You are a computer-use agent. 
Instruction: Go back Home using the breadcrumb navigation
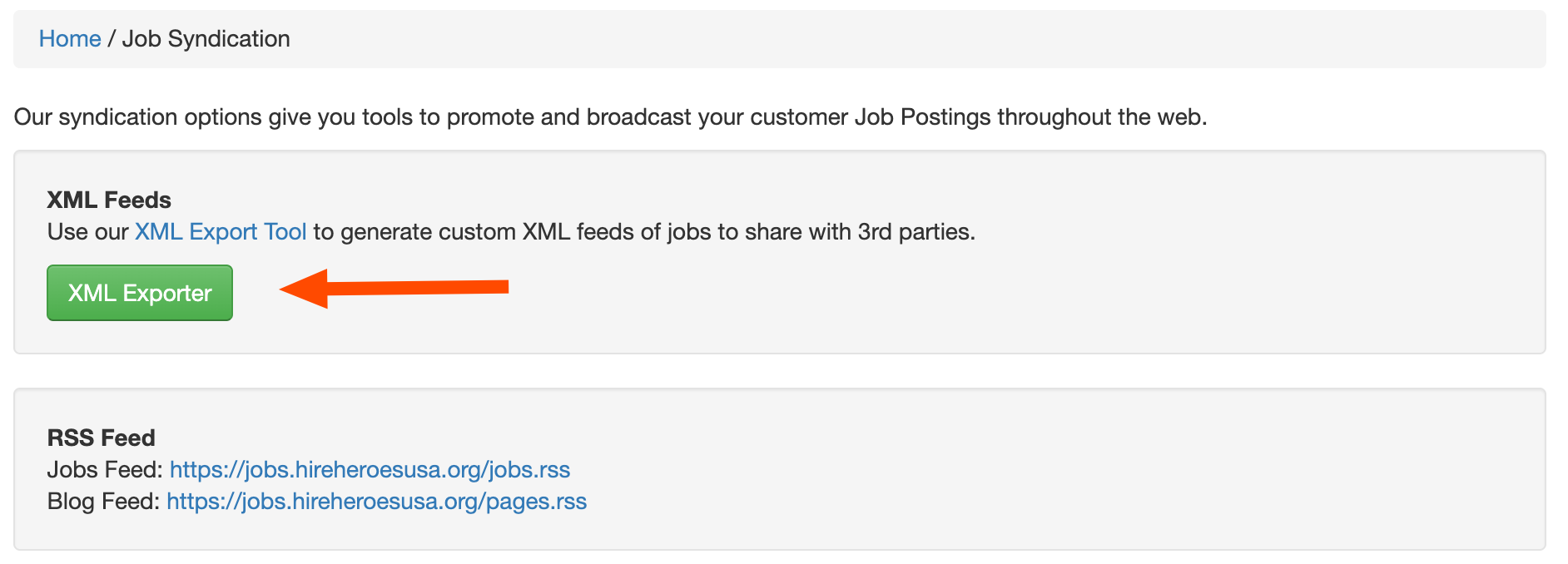[70, 38]
